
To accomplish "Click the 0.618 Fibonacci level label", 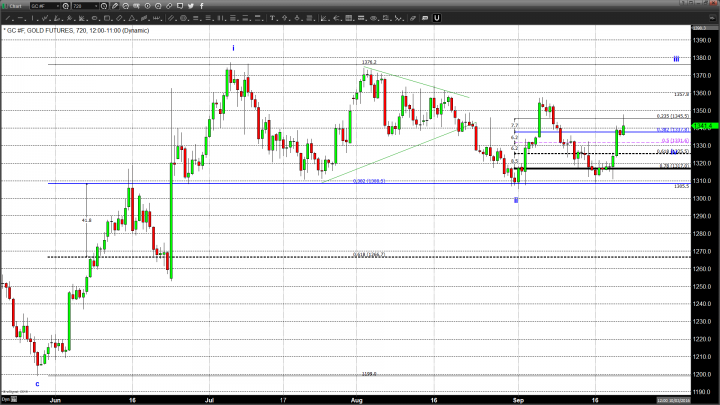I will click(369, 254).
